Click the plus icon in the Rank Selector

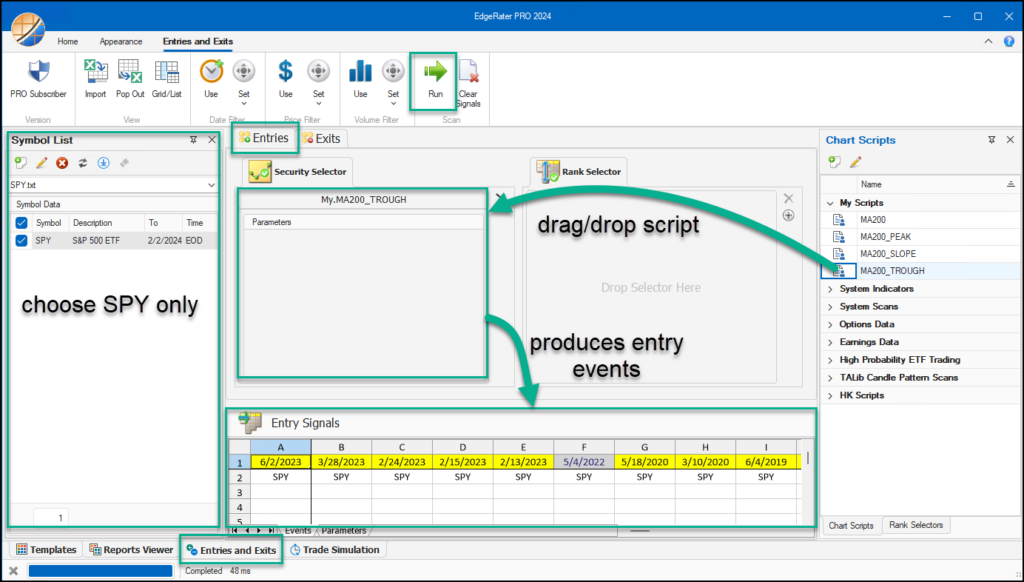(788, 216)
